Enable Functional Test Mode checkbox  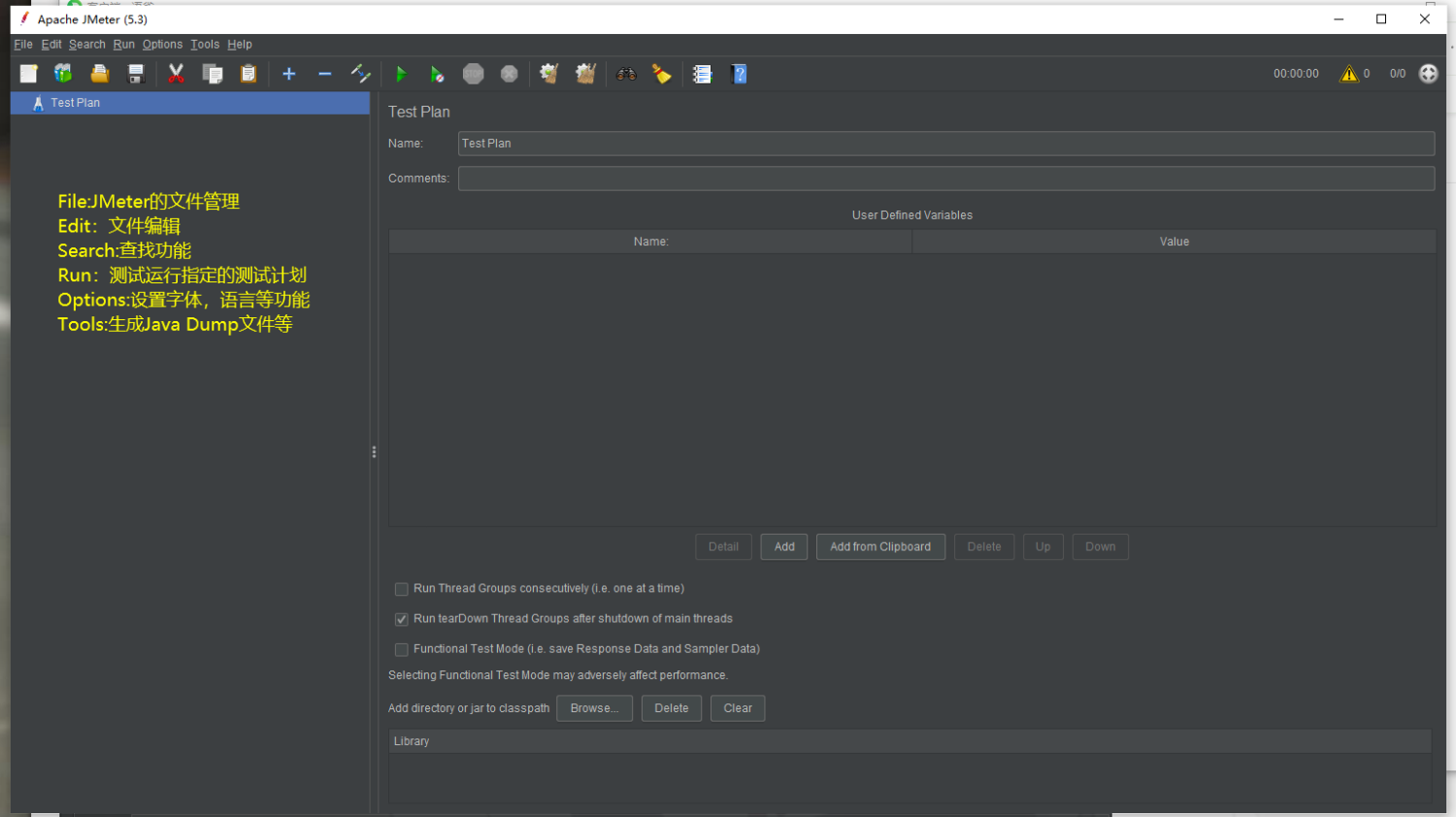click(401, 649)
